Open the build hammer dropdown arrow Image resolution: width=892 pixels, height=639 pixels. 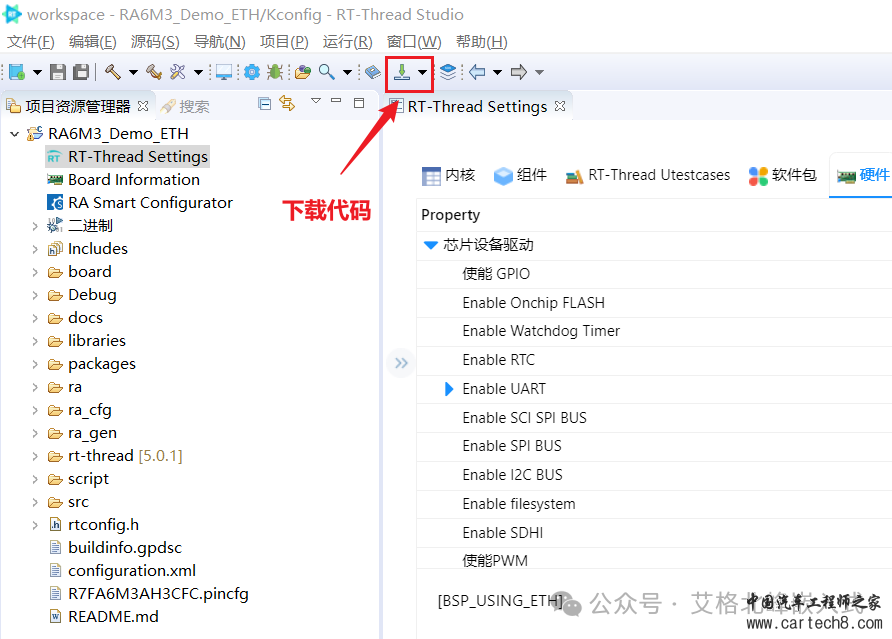tap(133, 72)
